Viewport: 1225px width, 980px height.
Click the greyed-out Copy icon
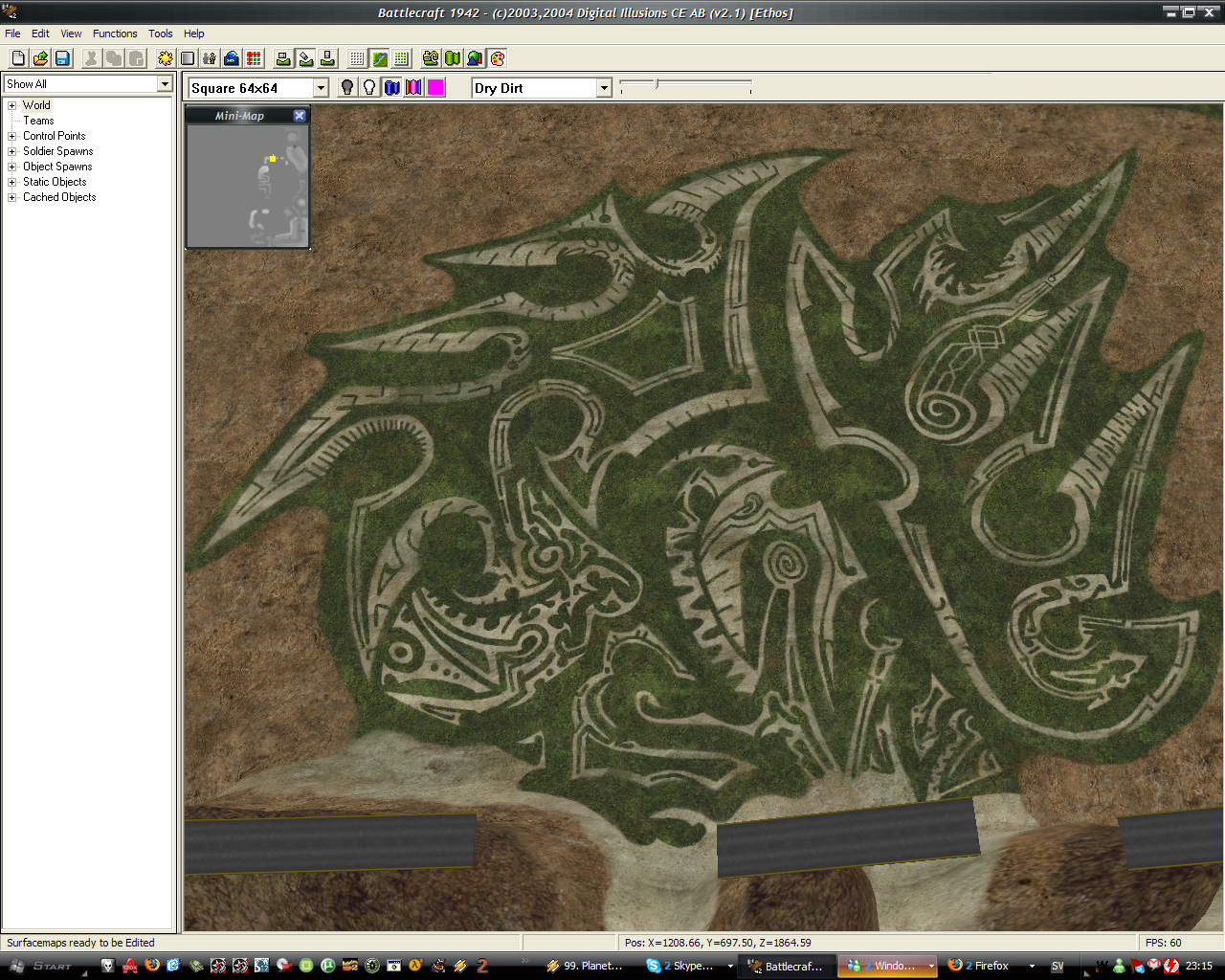(x=114, y=58)
